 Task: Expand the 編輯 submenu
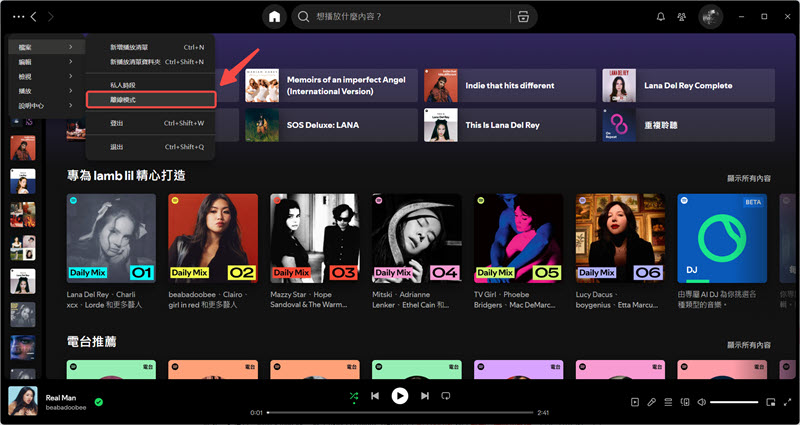(x=46, y=62)
